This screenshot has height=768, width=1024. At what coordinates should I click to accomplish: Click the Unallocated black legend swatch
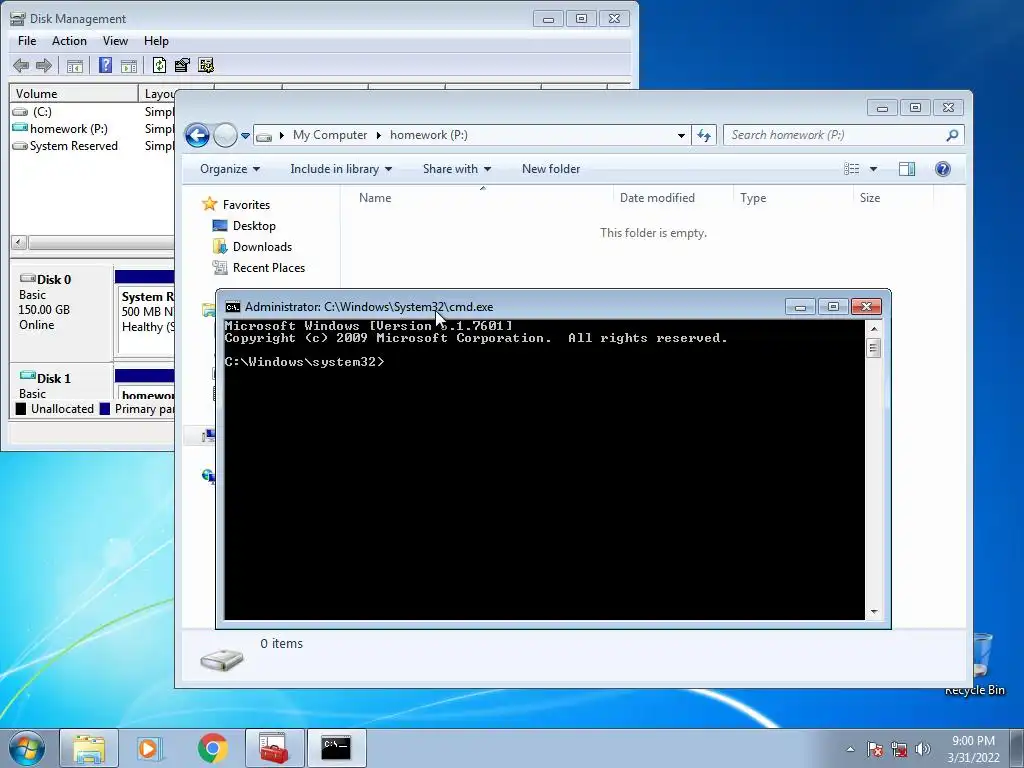coord(21,409)
